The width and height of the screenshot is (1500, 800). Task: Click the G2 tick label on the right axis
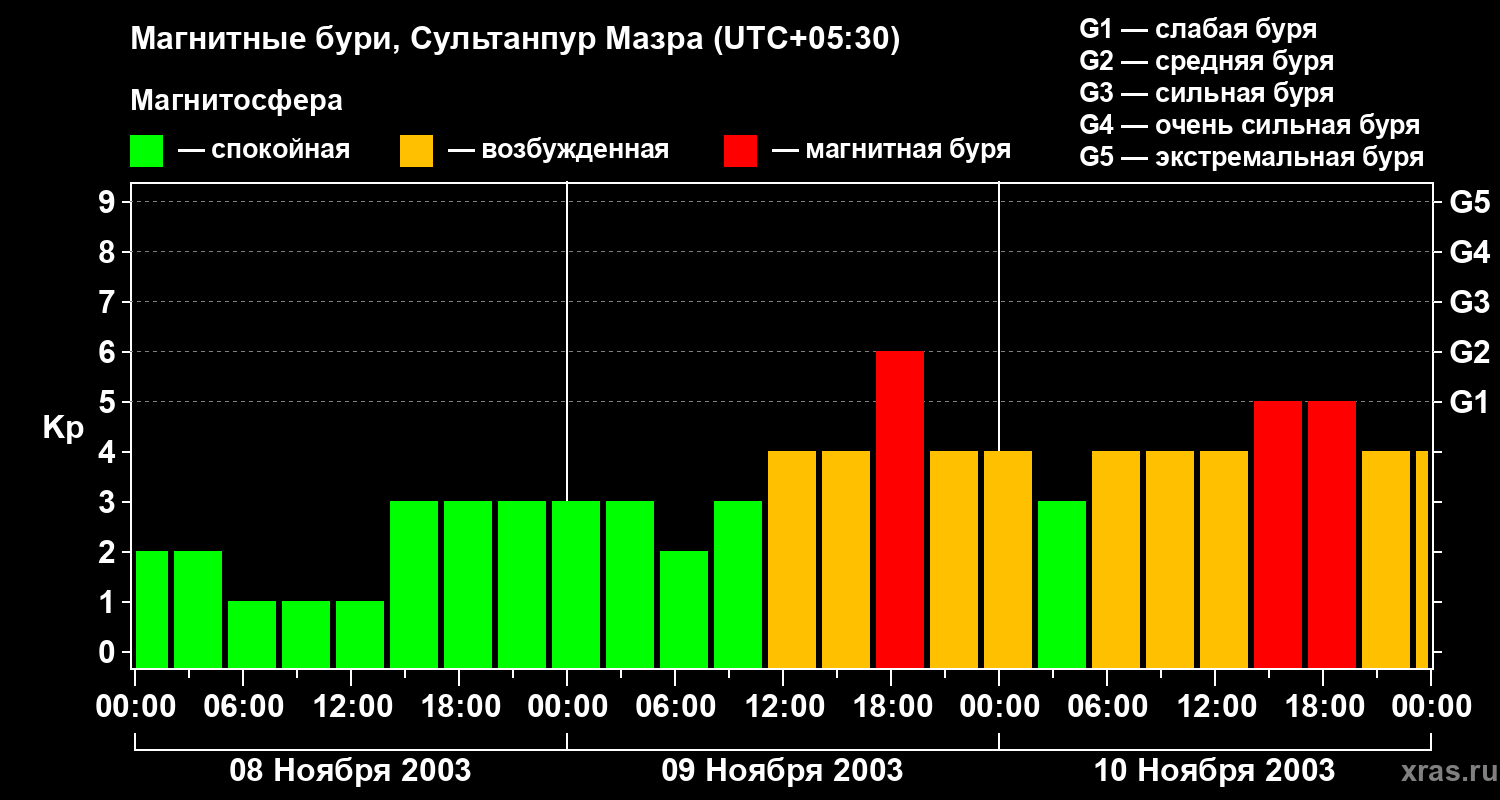pos(1469,352)
